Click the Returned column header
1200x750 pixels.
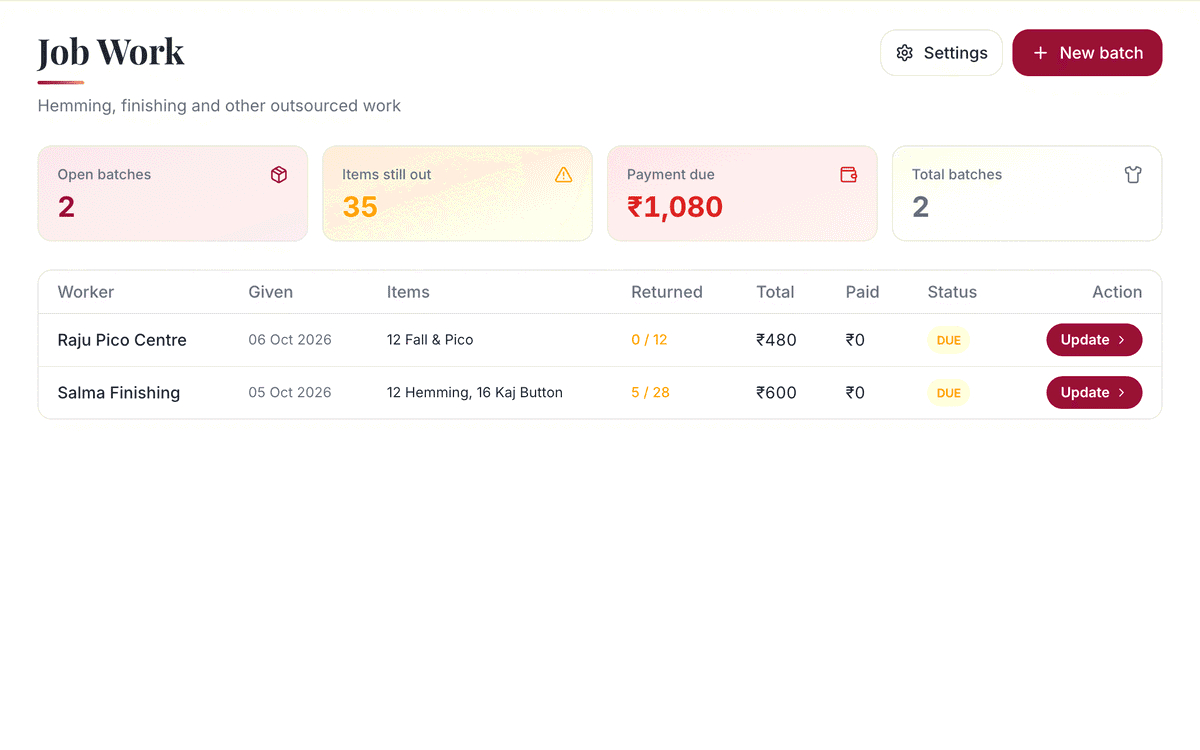pos(667,292)
